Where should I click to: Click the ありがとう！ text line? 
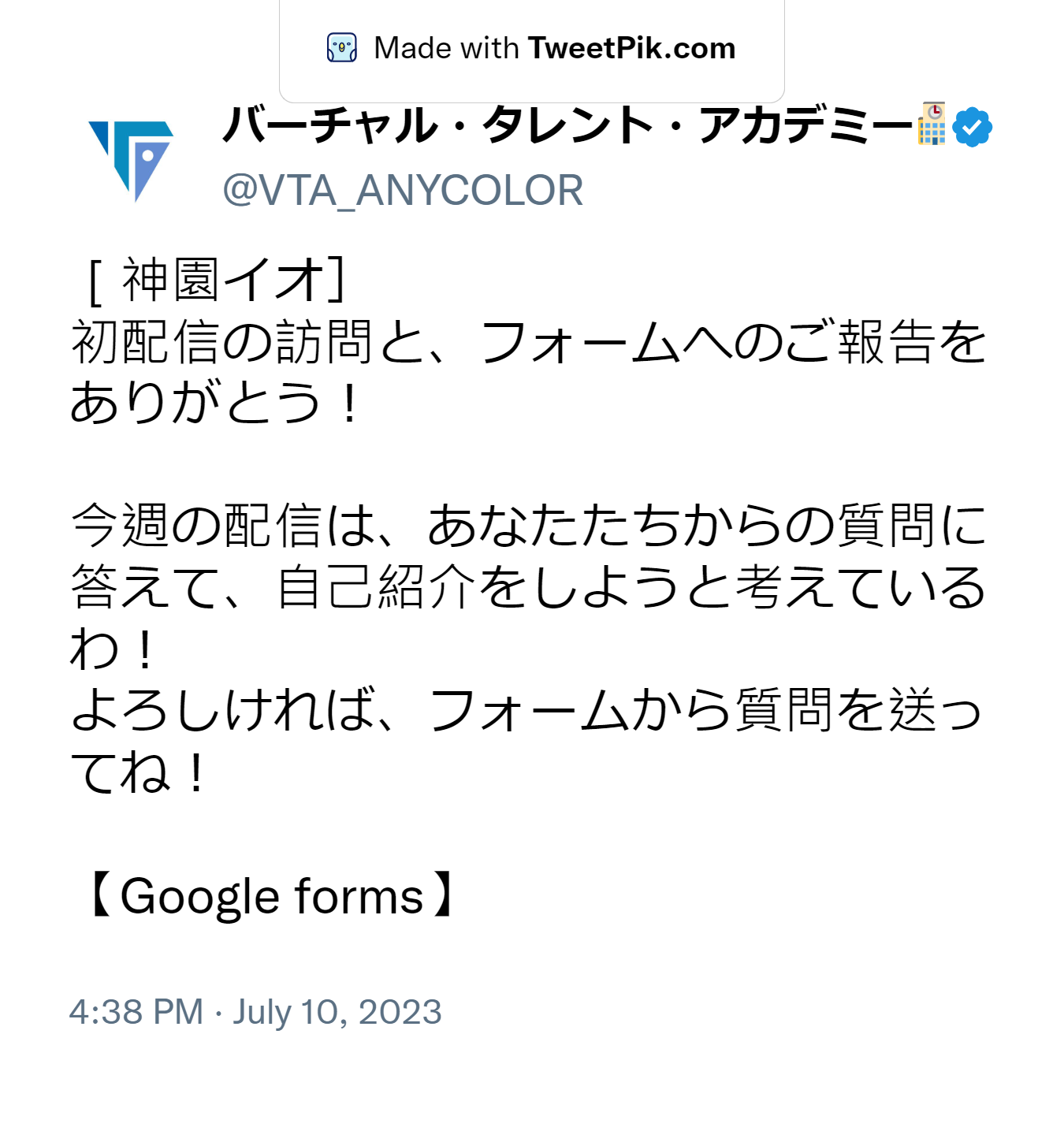pos(216,403)
